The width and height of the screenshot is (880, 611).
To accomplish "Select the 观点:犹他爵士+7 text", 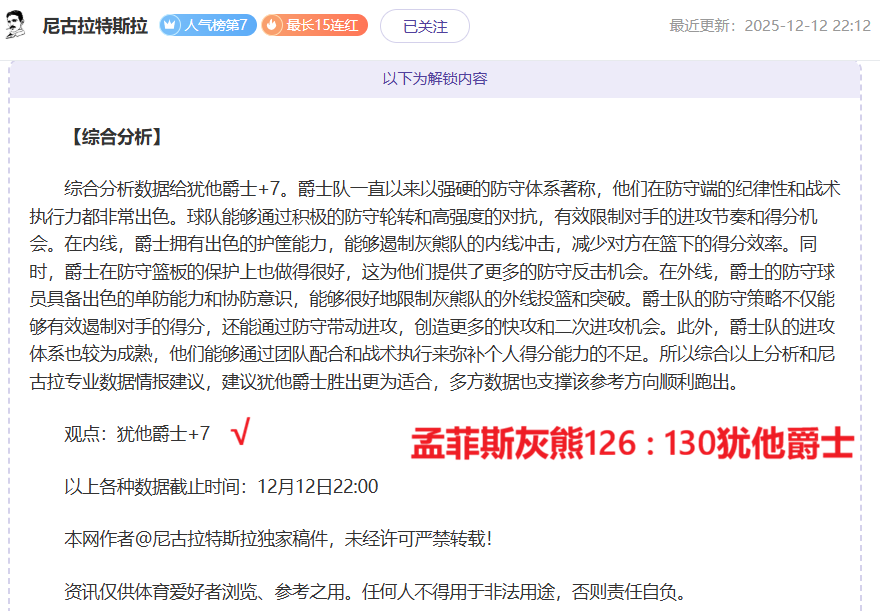I will tap(137, 434).
